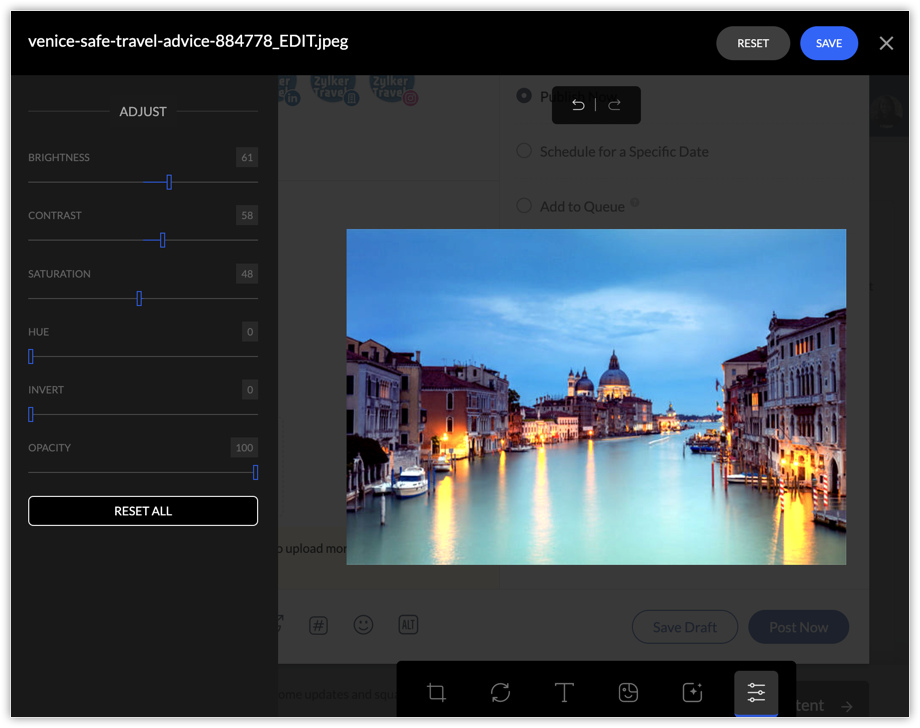
Task: Open the Rotate tool
Action: pyautogui.click(x=500, y=693)
